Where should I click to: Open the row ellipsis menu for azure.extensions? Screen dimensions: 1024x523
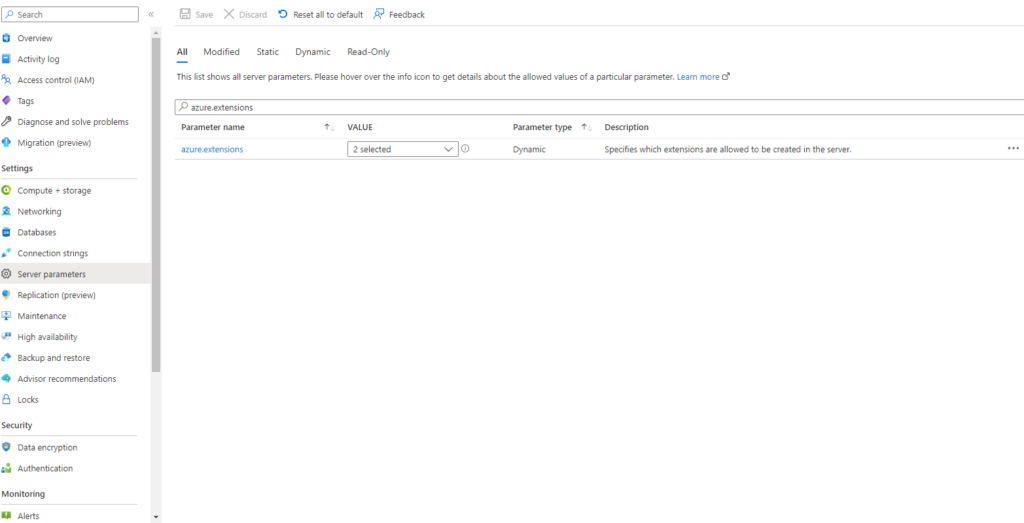(x=1013, y=149)
